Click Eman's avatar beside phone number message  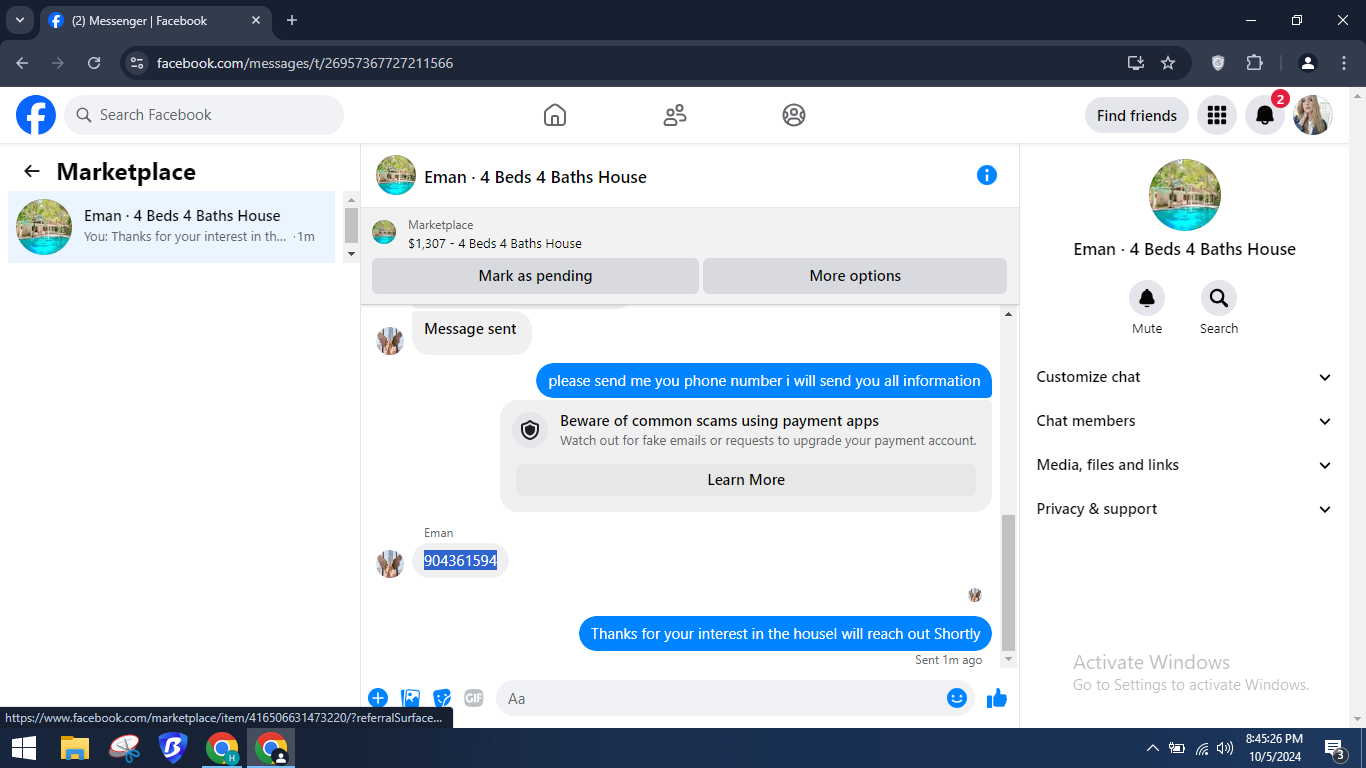[390, 563]
